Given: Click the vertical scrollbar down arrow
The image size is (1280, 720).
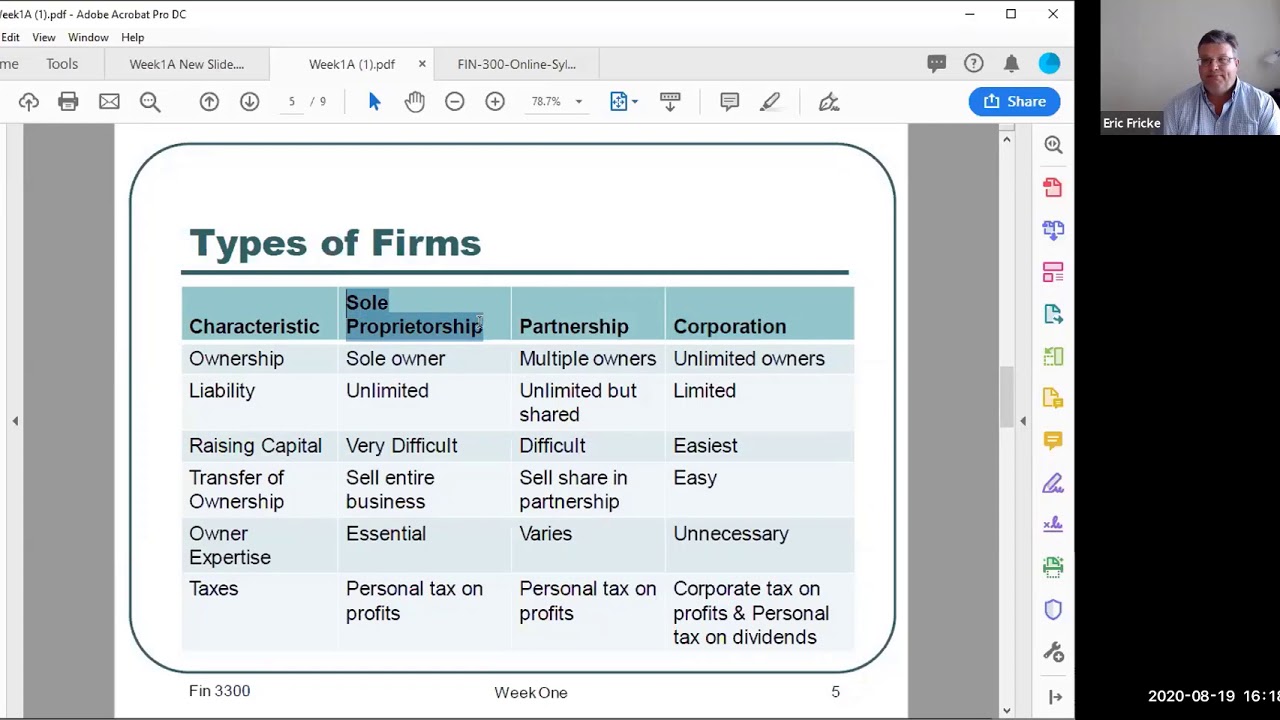Looking at the screenshot, I should click(1006, 711).
